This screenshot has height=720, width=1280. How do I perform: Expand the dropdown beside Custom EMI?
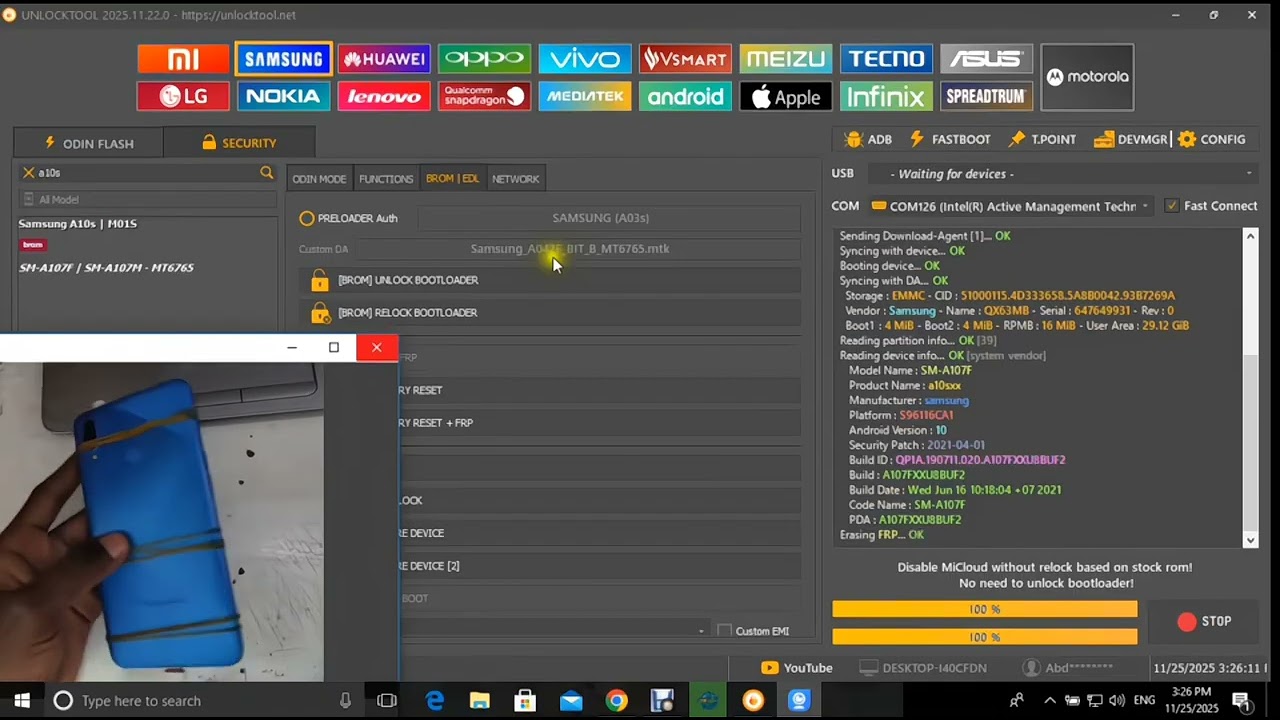[701, 631]
